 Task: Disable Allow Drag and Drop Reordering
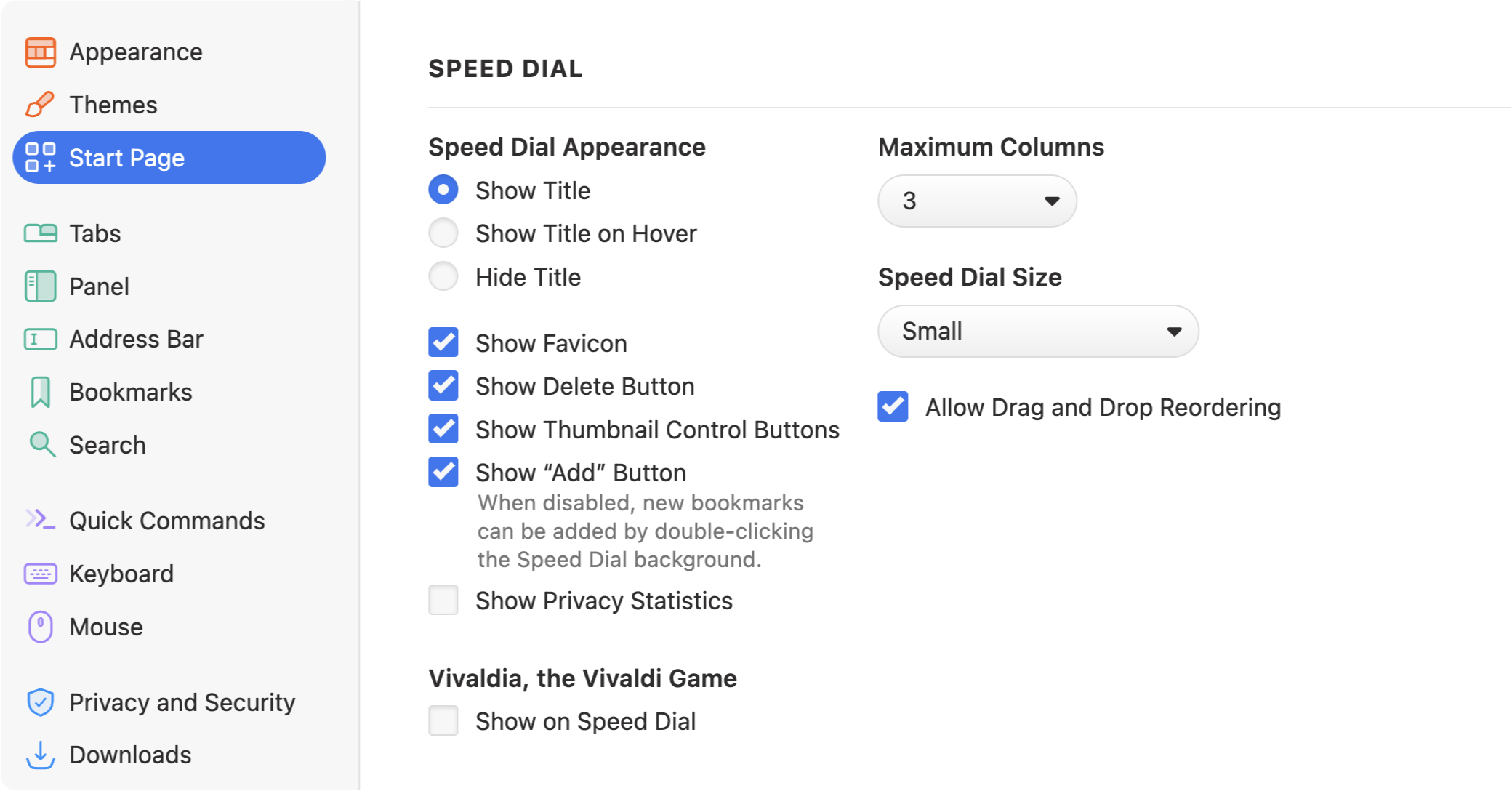893,406
